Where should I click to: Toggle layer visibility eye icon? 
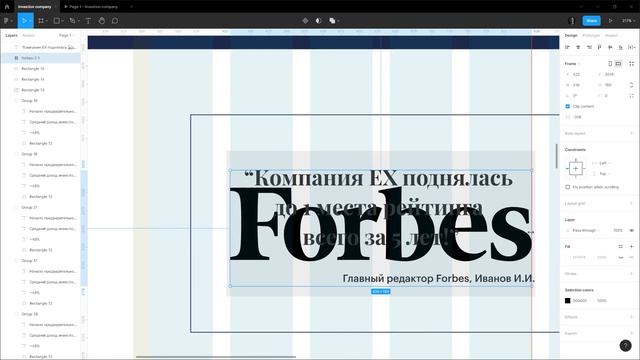631,230
